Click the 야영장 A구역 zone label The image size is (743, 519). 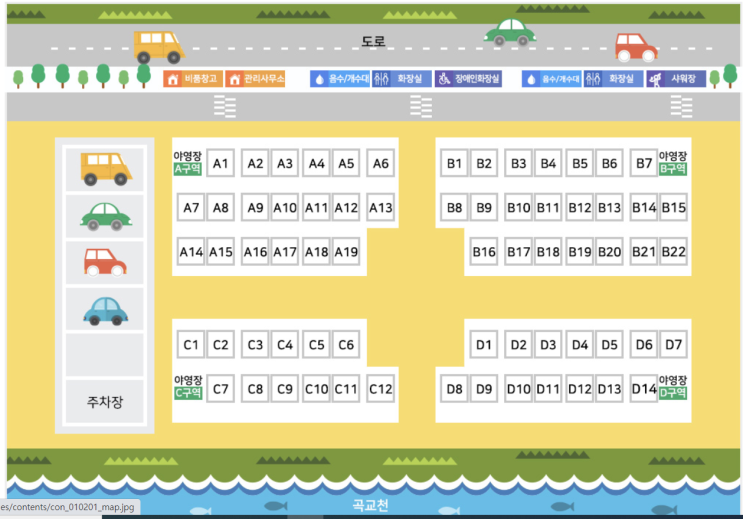tap(188, 163)
